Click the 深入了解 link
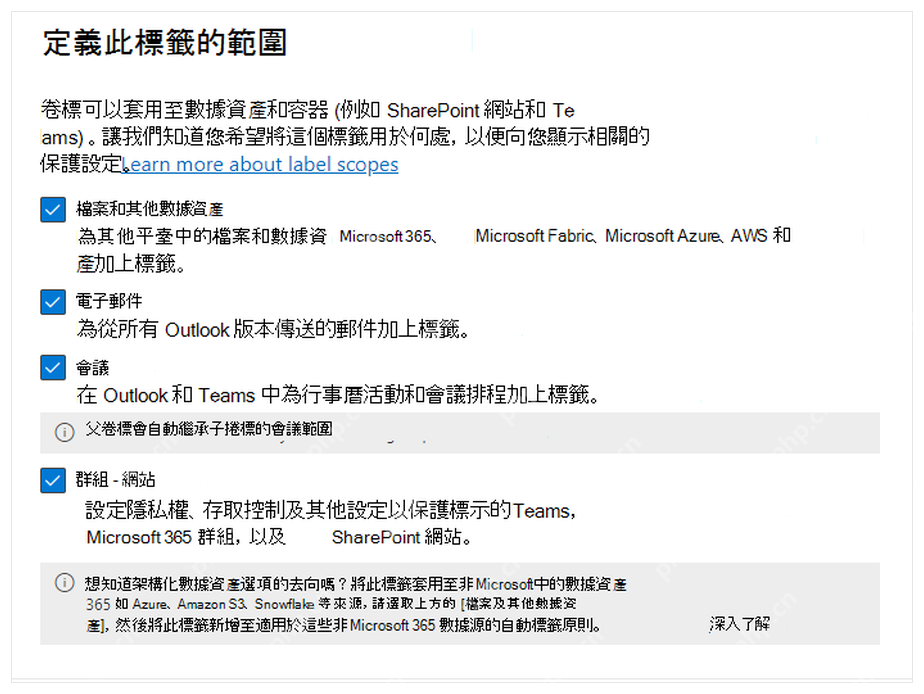 point(740,624)
